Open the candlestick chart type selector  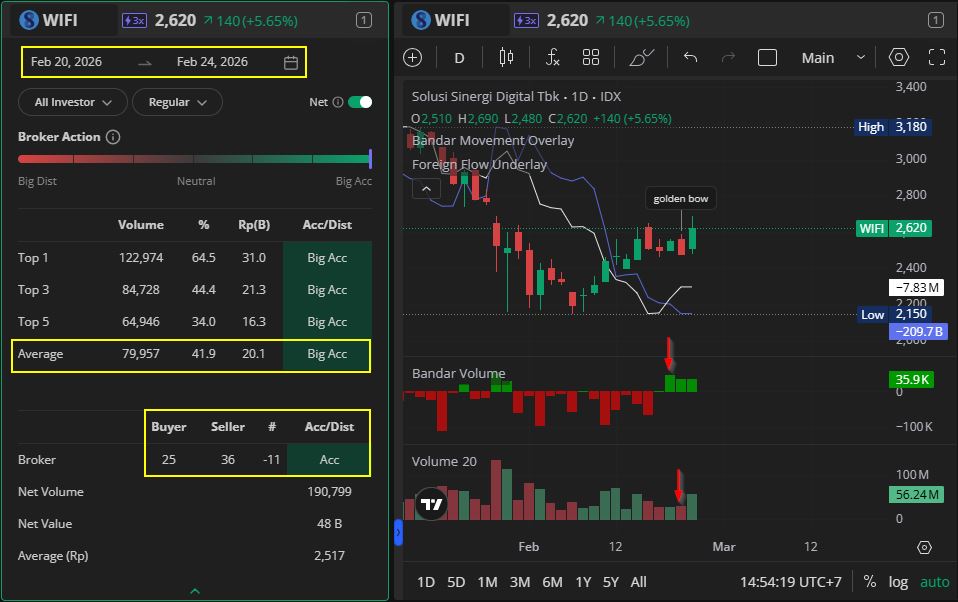506,57
